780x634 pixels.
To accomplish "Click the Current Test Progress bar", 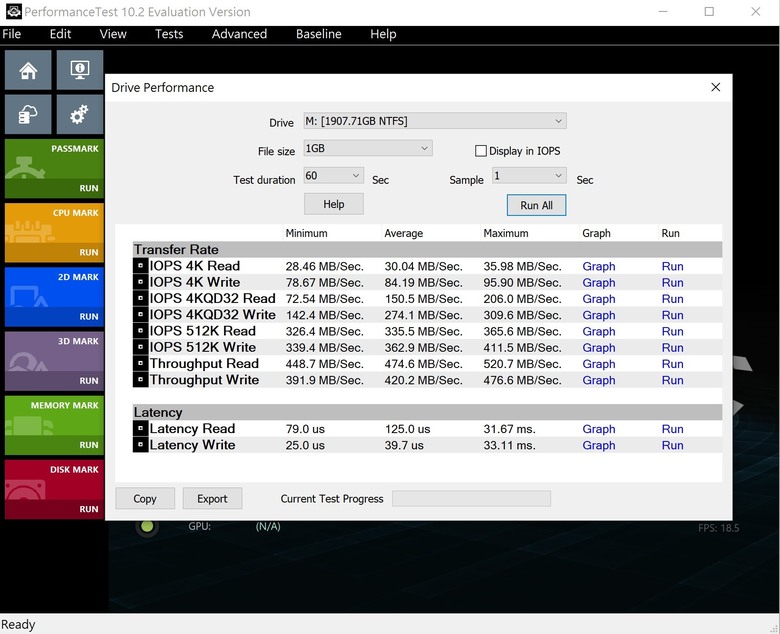I will pos(471,498).
